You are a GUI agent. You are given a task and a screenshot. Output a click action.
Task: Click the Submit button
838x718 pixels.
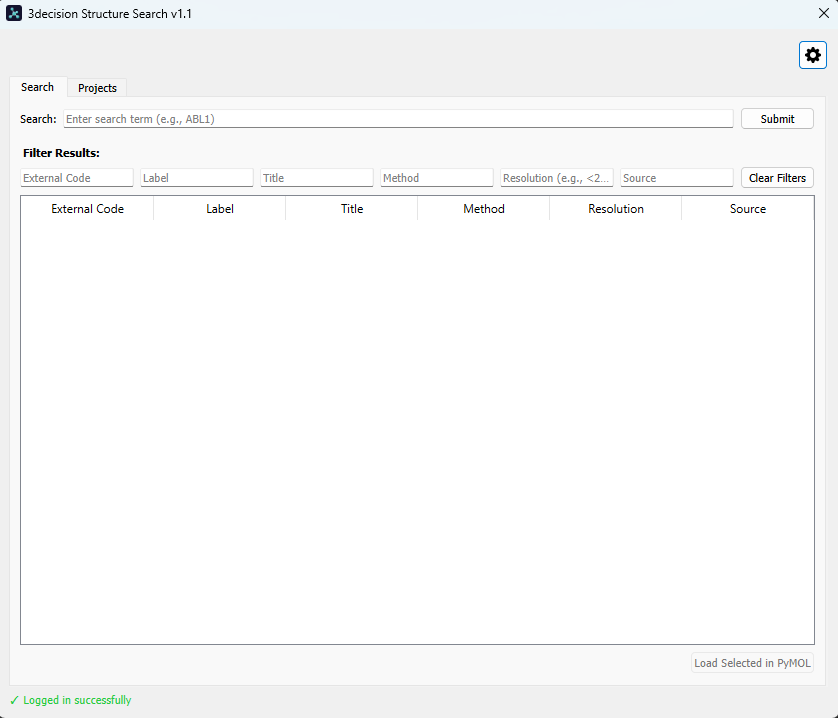tap(777, 119)
